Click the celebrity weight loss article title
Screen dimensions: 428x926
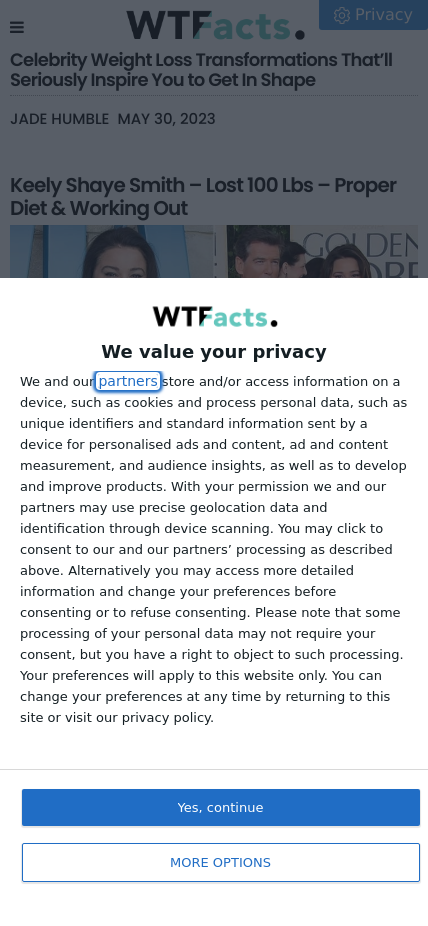point(201,70)
